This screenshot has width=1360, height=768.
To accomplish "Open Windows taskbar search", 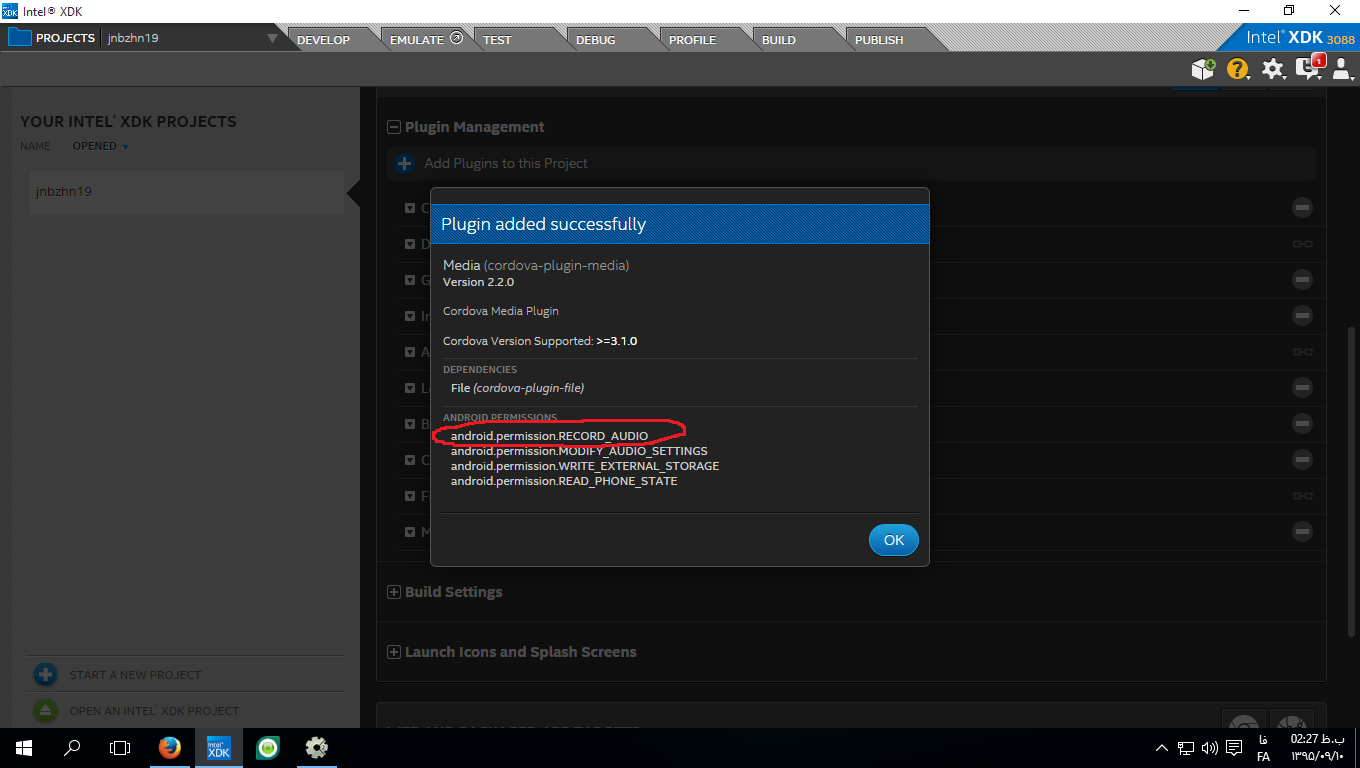I will [x=72, y=747].
